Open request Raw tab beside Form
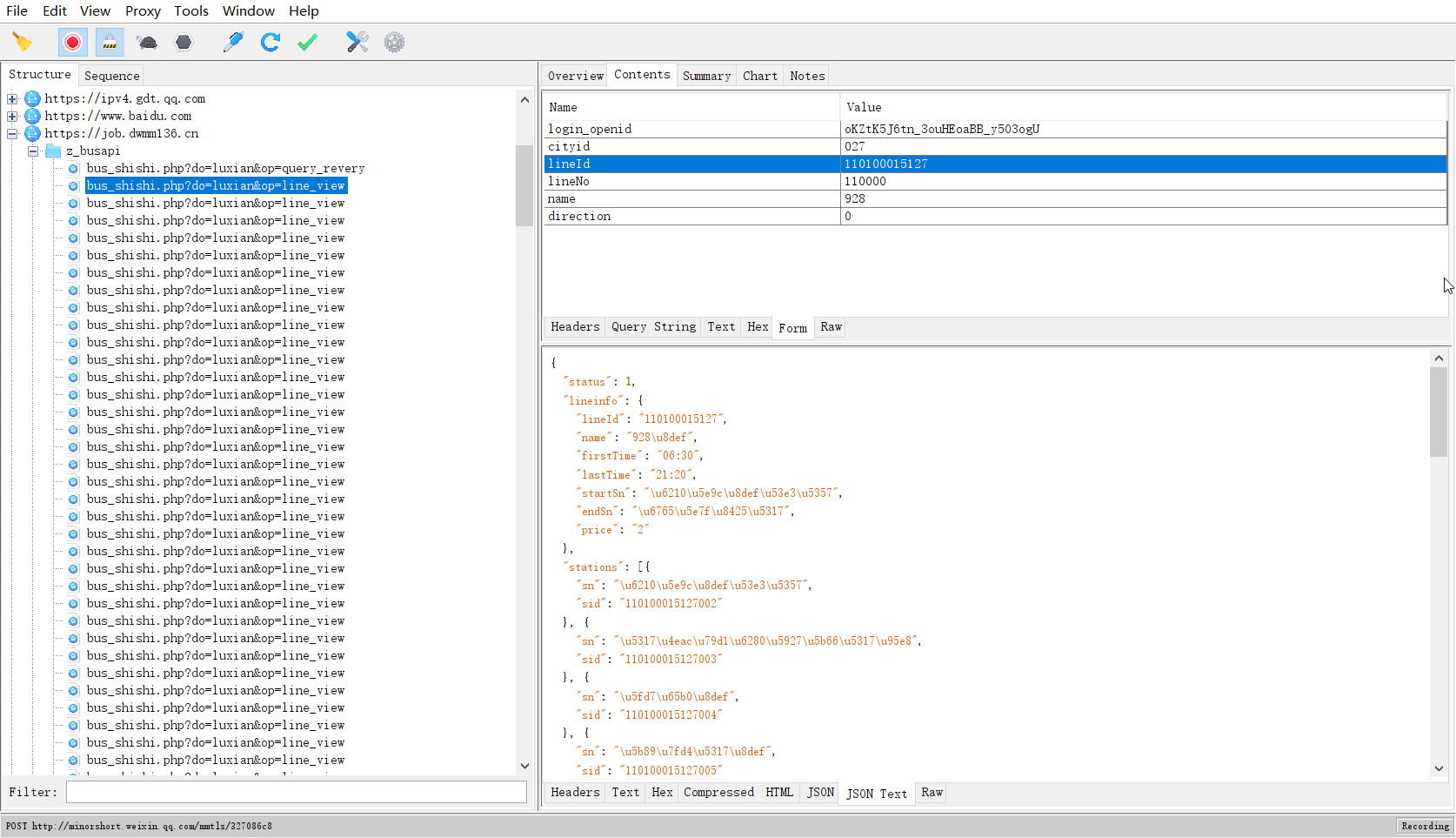 click(831, 327)
